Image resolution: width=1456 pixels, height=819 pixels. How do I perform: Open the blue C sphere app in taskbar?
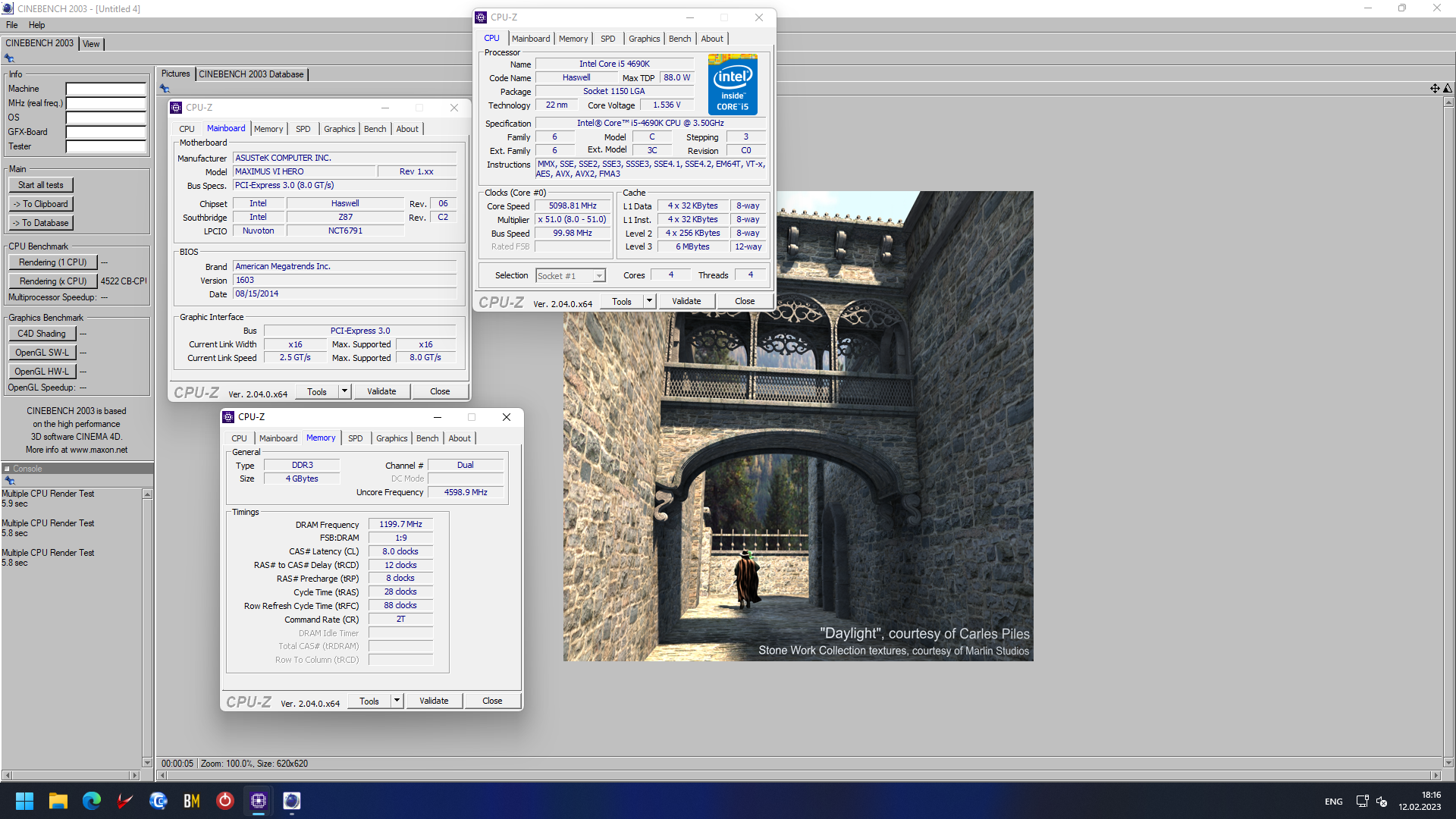(x=158, y=801)
